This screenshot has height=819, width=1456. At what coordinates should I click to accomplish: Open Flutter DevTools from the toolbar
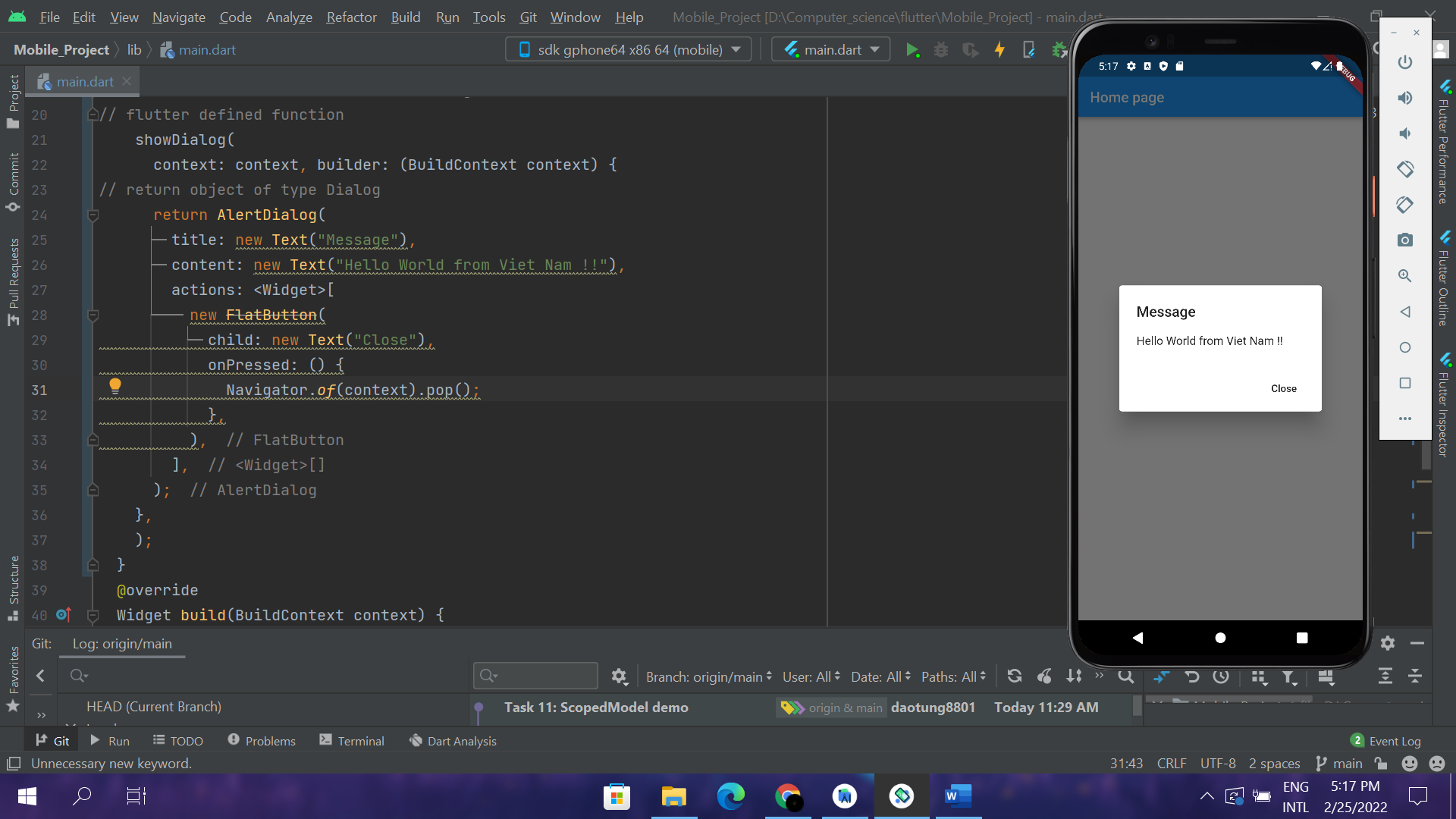click(1029, 49)
